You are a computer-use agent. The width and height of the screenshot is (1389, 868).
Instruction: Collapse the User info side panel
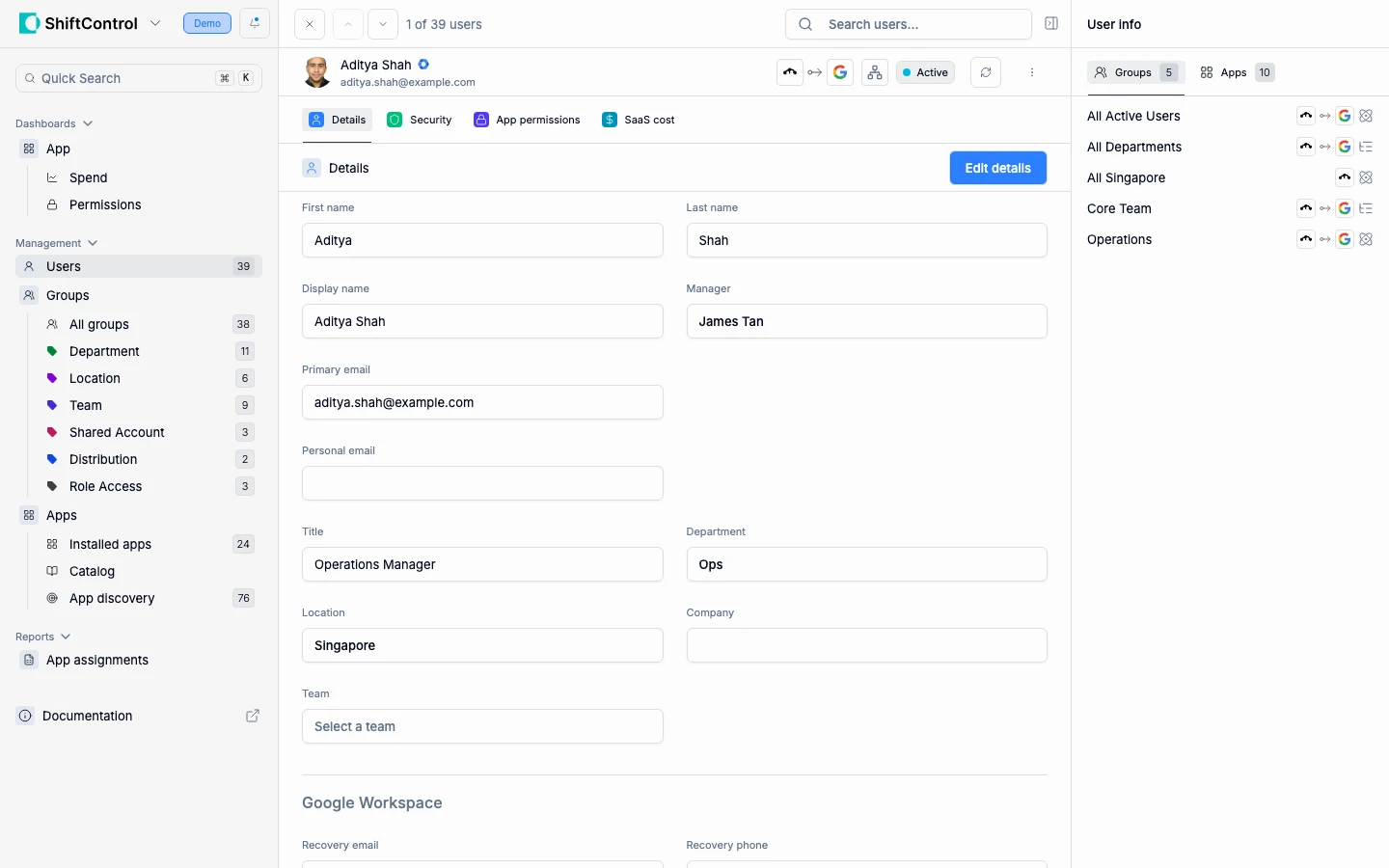pos(1051,24)
